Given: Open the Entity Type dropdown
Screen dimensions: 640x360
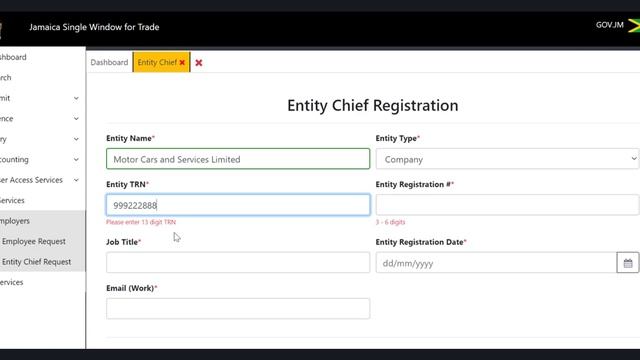Looking at the screenshot, I should point(507,159).
